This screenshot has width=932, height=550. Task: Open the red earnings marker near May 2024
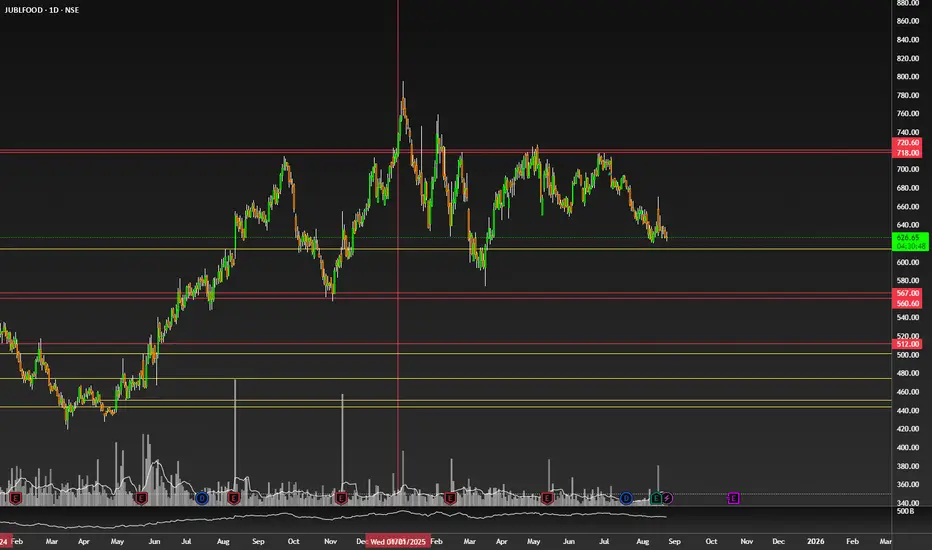click(x=141, y=498)
